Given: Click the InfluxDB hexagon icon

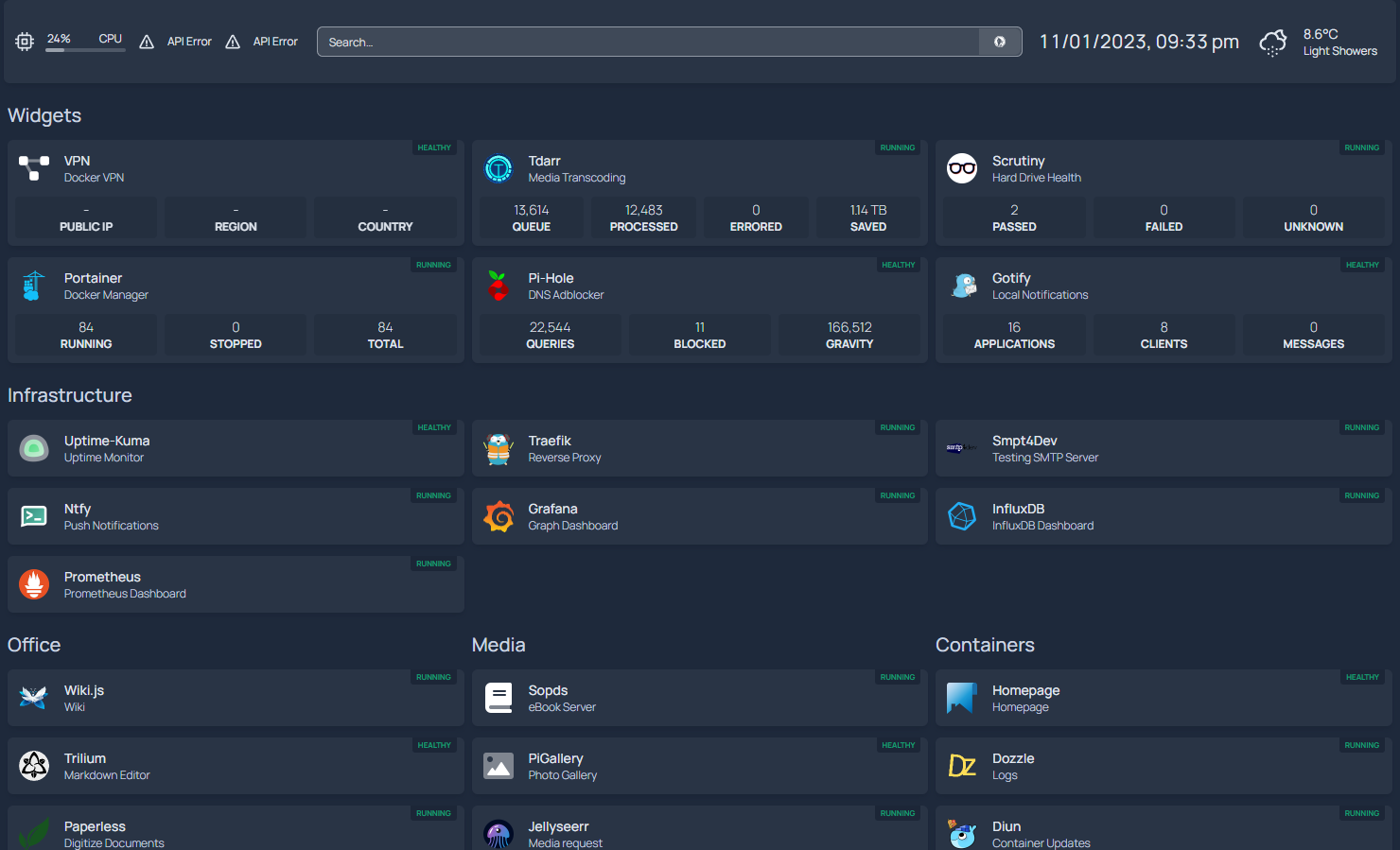Looking at the screenshot, I should tap(962, 516).
